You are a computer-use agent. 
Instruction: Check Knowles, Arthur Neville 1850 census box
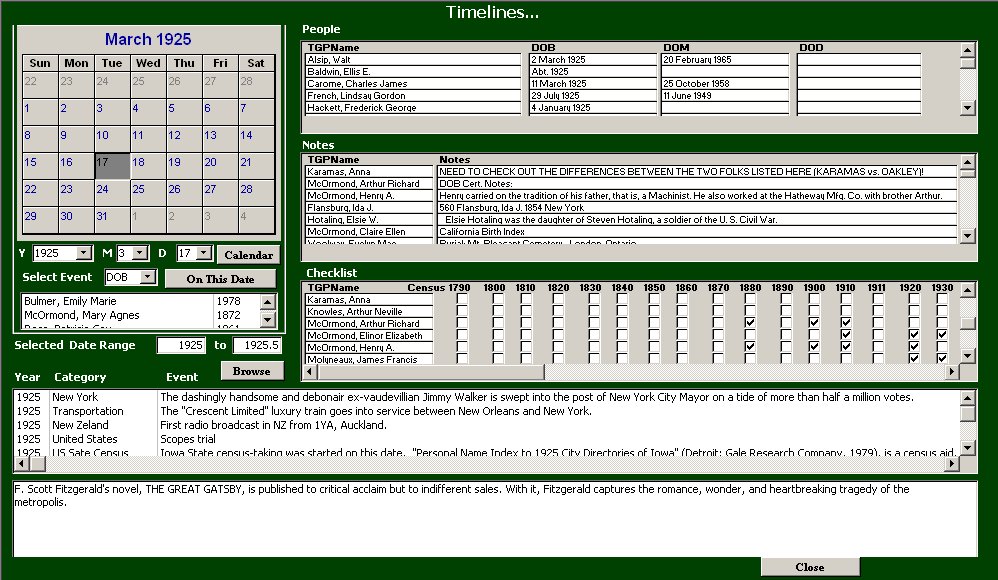654,311
